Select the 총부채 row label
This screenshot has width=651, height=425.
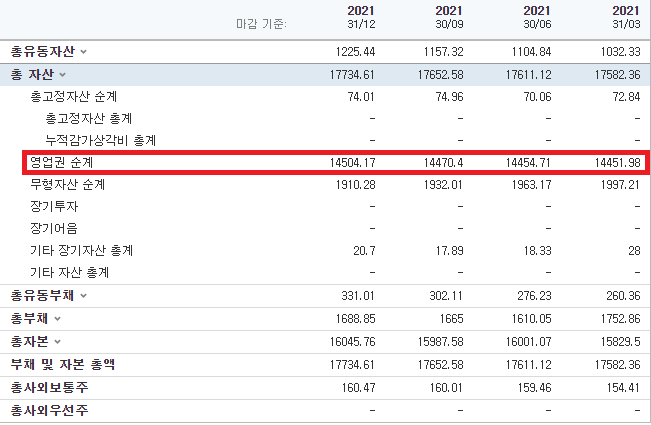tap(29, 318)
